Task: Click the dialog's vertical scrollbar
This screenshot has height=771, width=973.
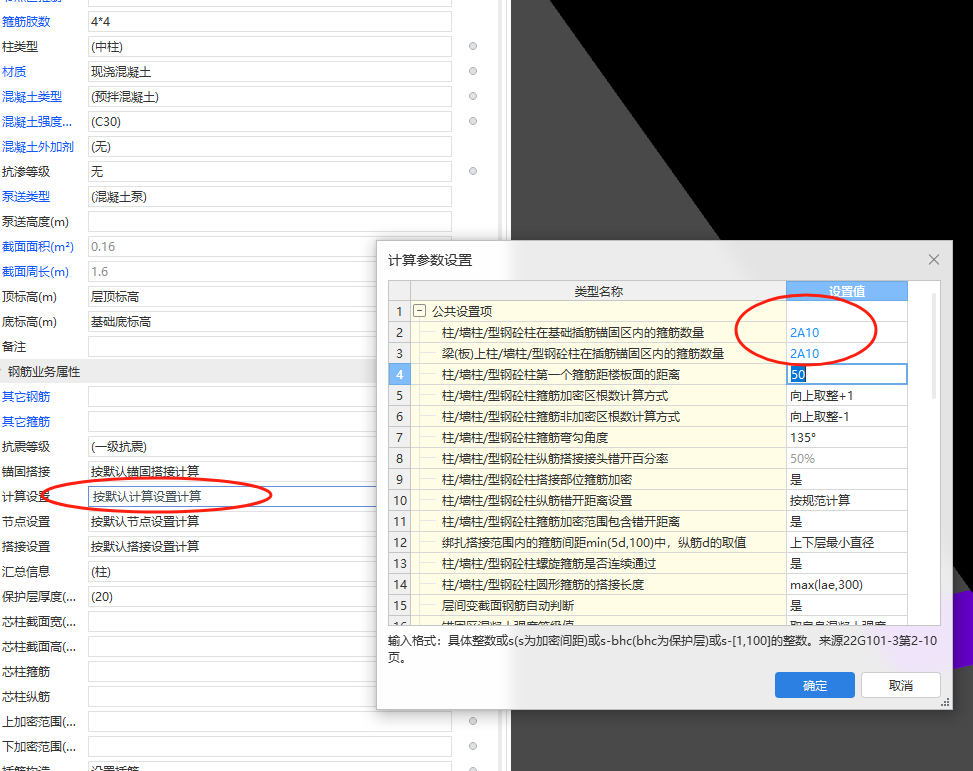Action: (934, 348)
